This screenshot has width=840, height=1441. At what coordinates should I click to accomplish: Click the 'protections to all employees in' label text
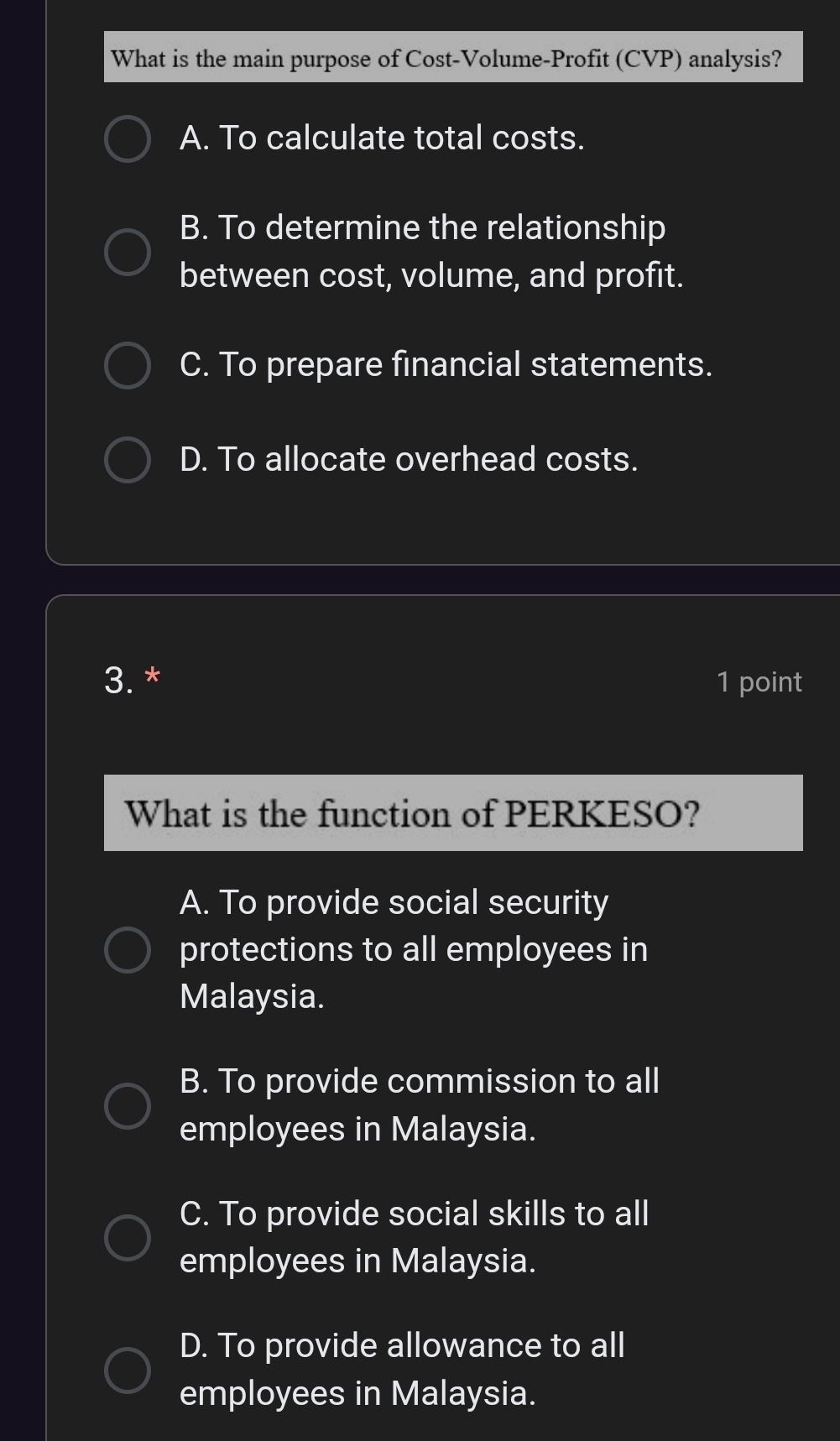pyautogui.click(x=414, y=950)
